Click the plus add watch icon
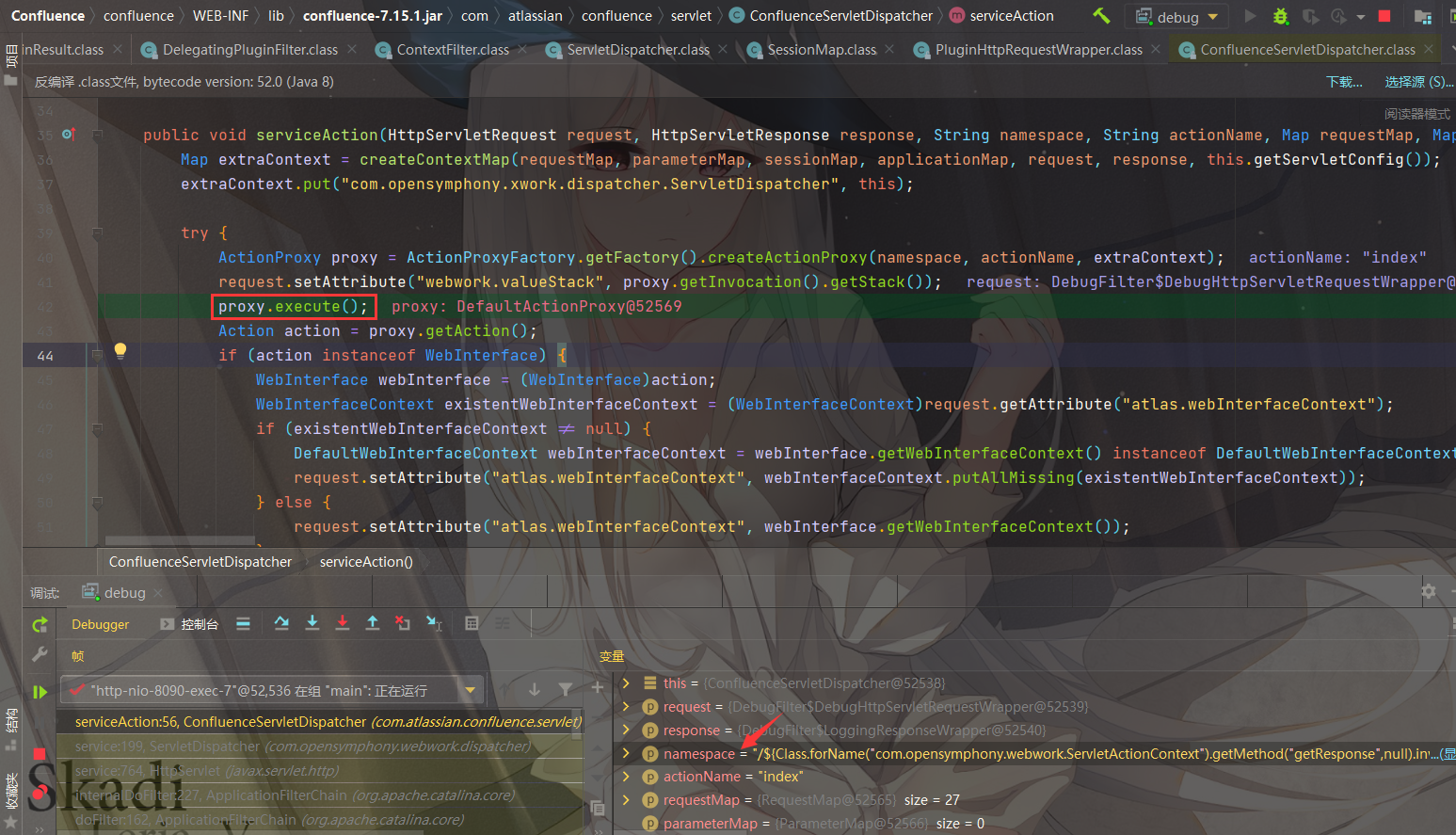 pyautogui.click(x=597, y=688)
